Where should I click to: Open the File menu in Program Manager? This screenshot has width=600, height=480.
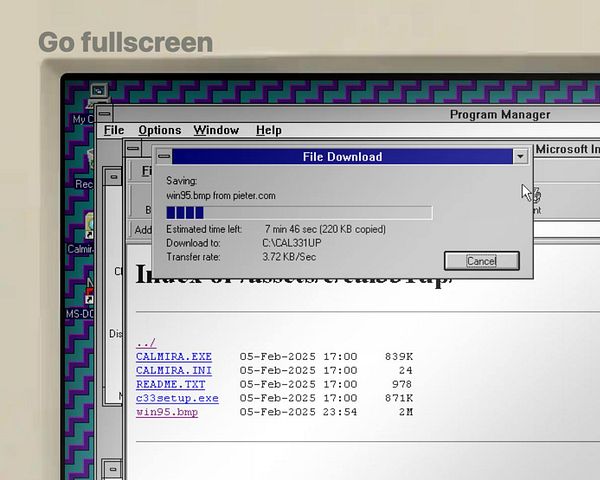point(114,130)
